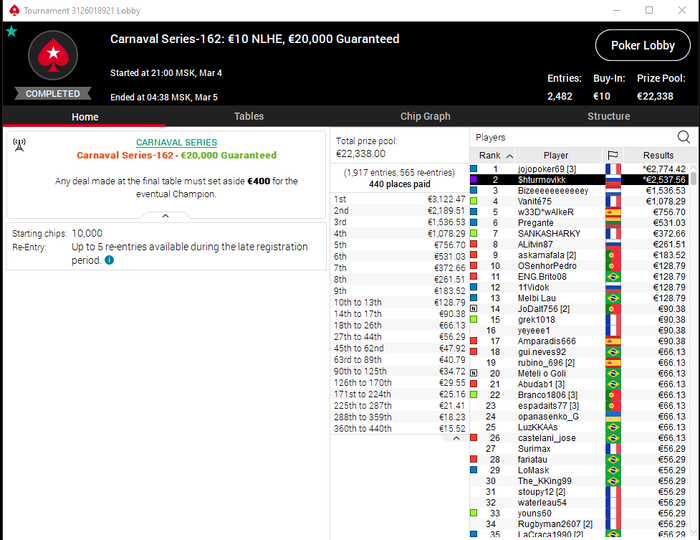The width and height of the screenshot is (700, 540).
Task: Collapse the Carnaval Series info panel
Action: (x=165, y=216)
